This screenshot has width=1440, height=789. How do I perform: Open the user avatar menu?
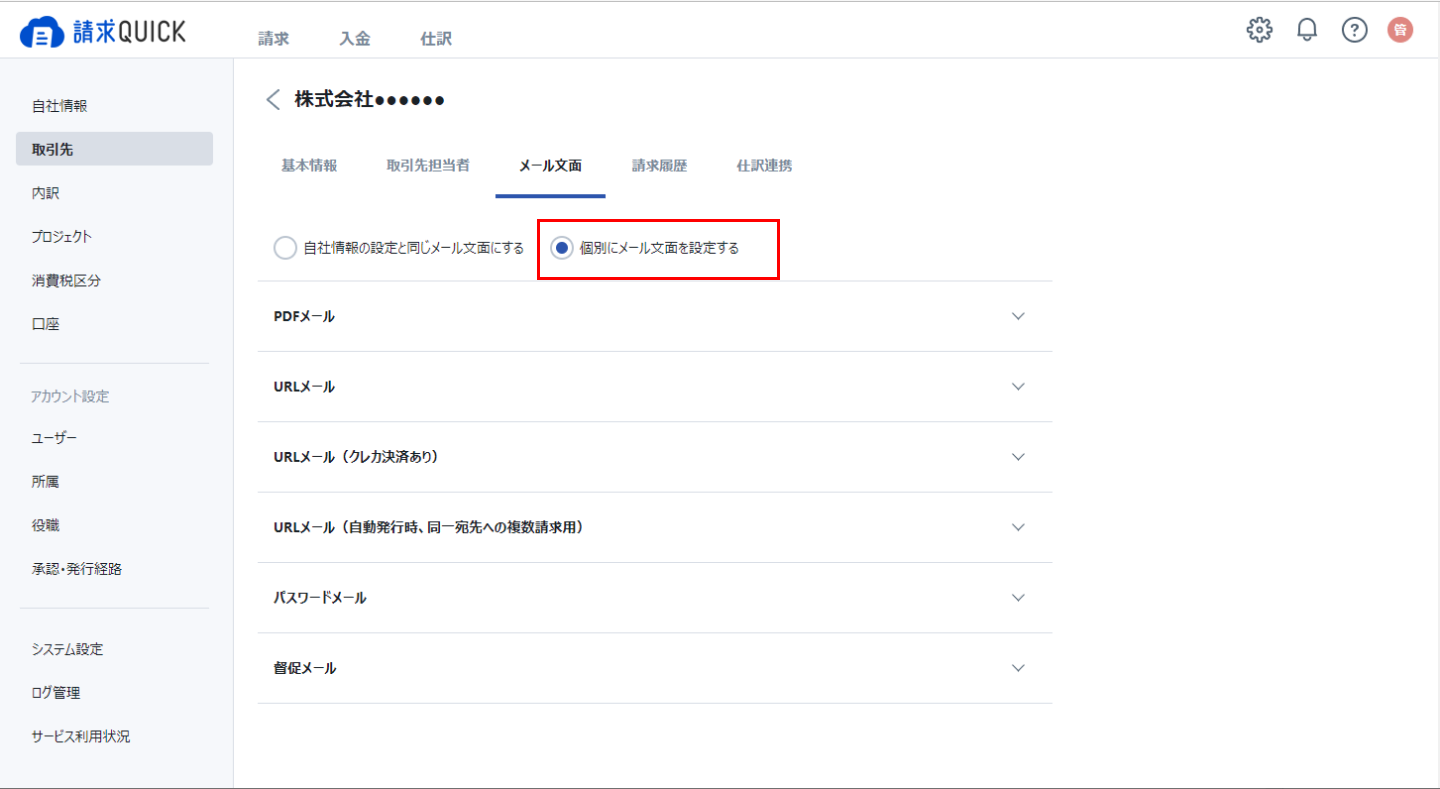(1401, 30)
